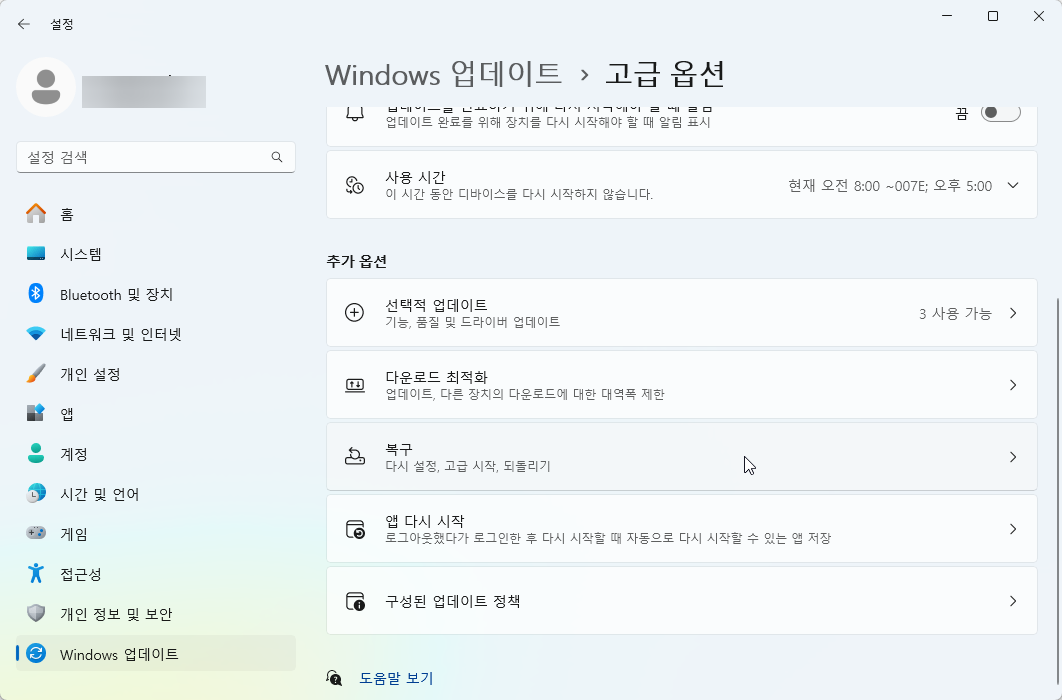The image size is (1062, 700).
Task: Select 접근성 in the sidebar
Action: coord(156,573)
